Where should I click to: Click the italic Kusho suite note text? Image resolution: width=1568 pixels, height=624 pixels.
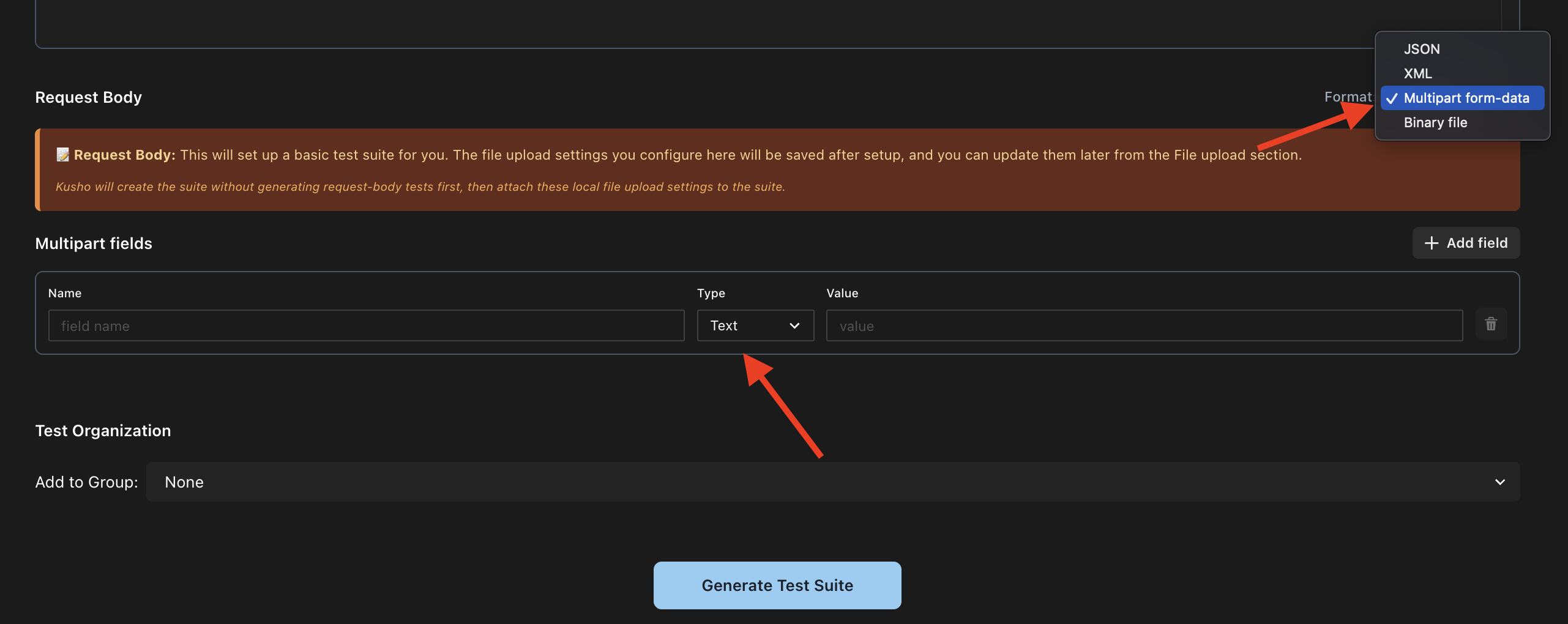[x=420, y=187]
